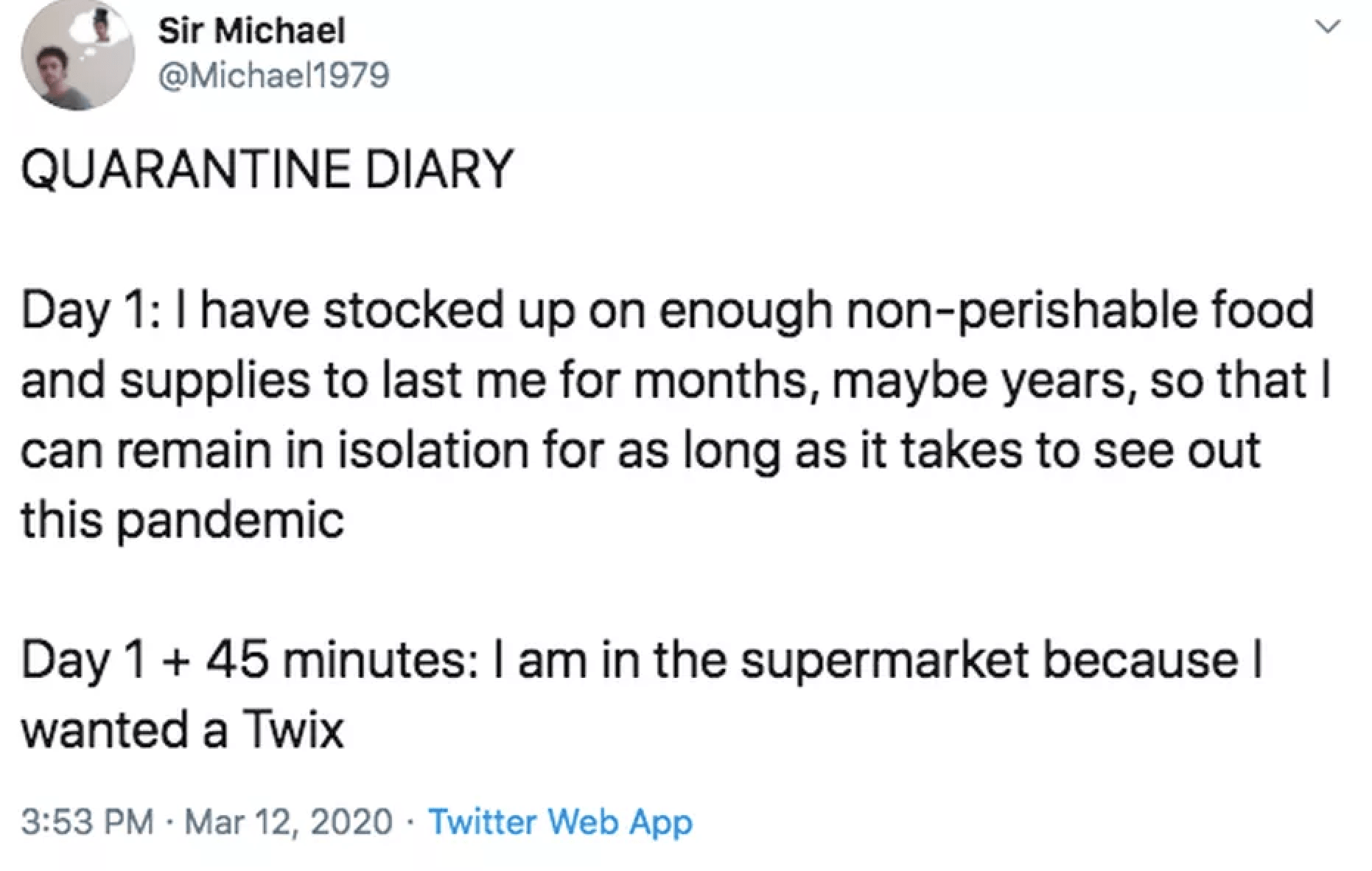This screenshot has width=1372, height=871.
Task: Open the @Michael1979 handle link
Action: coord(273,74)
